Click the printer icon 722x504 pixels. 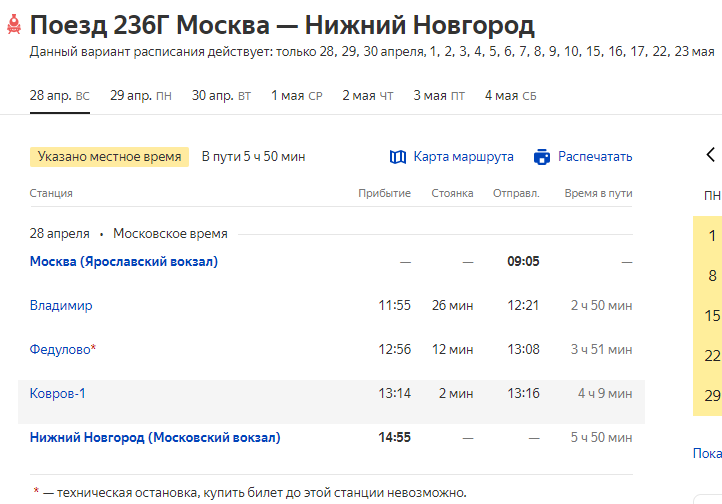coord(542,157)
